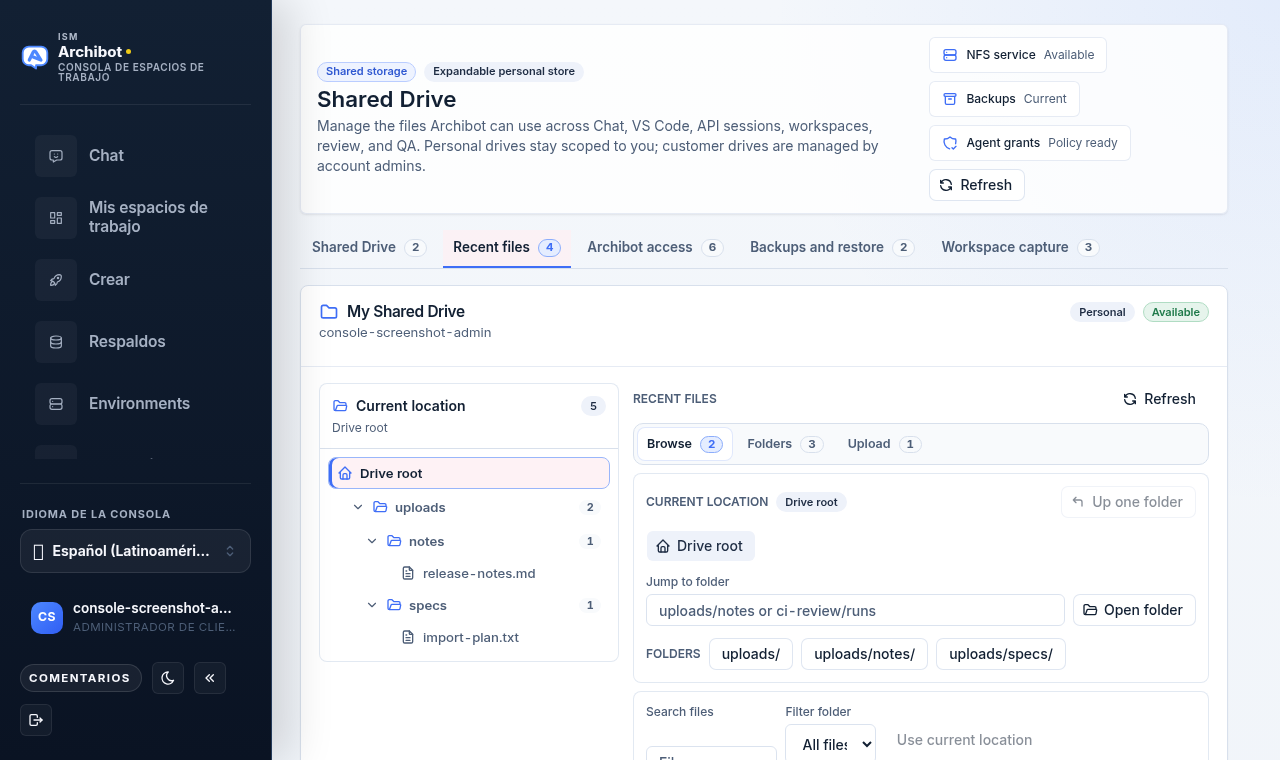
Task: Click Use current location button
Action: click(964, 740)
